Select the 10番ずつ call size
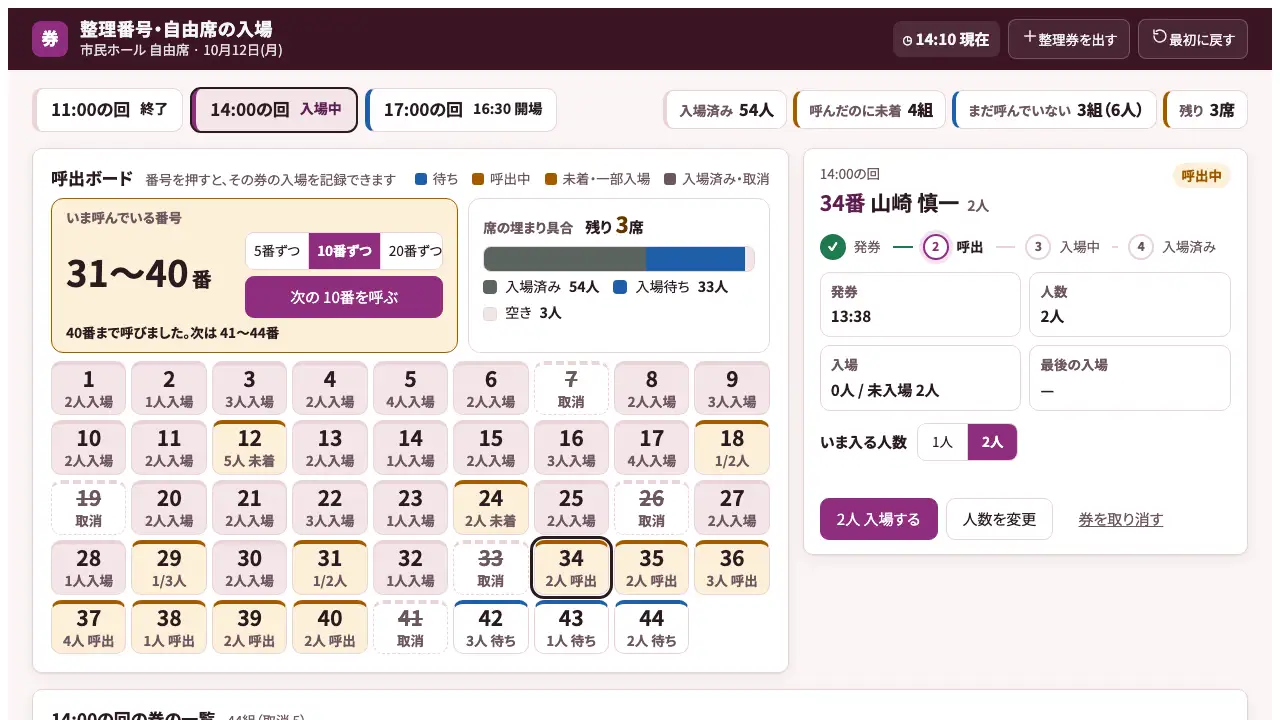The height and width of the screenshot is (720, 1280). pos(345,251)
